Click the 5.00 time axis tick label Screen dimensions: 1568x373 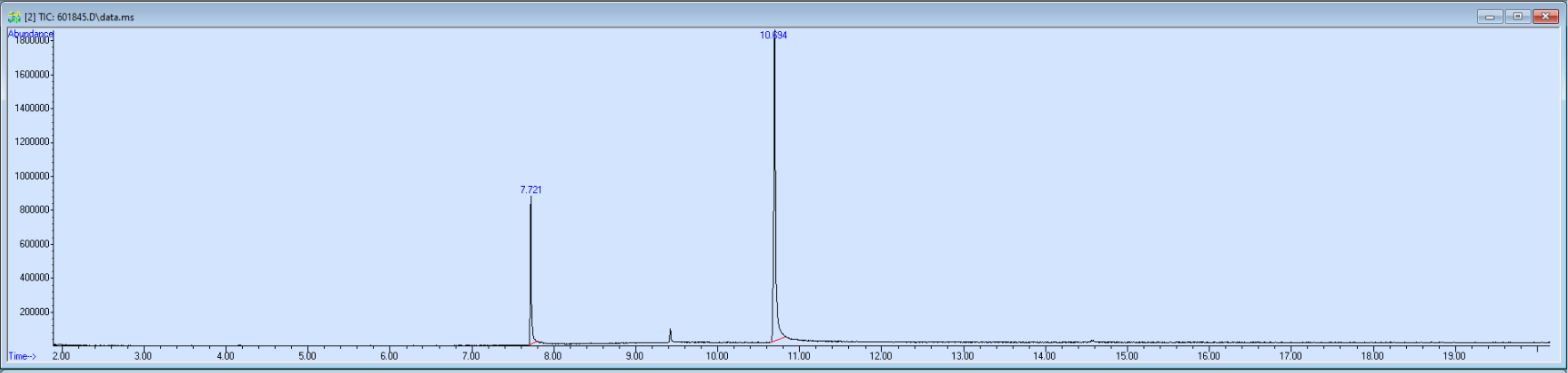pos(307,356)
